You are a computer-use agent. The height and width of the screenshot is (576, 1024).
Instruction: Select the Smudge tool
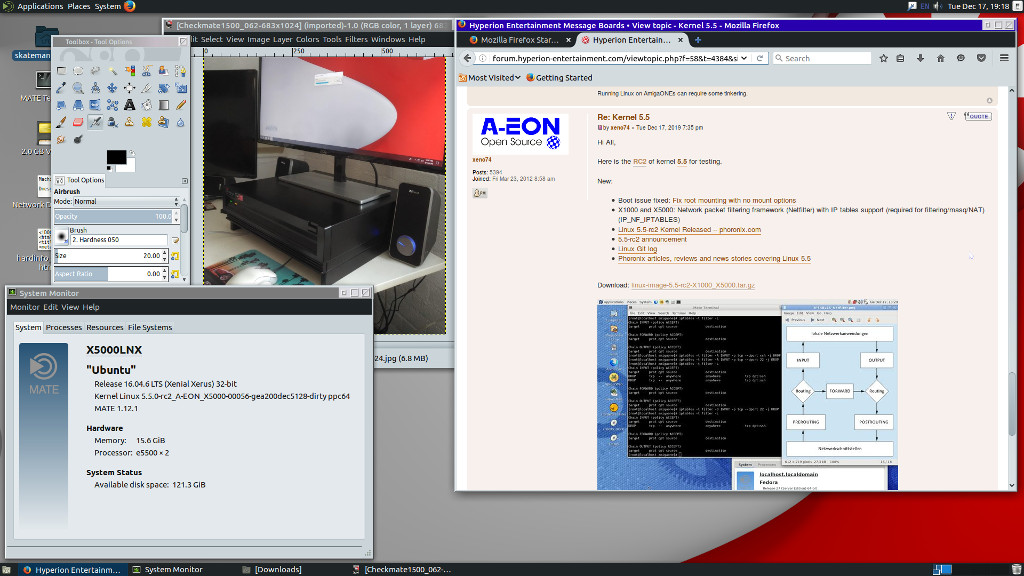coord(61,139)
